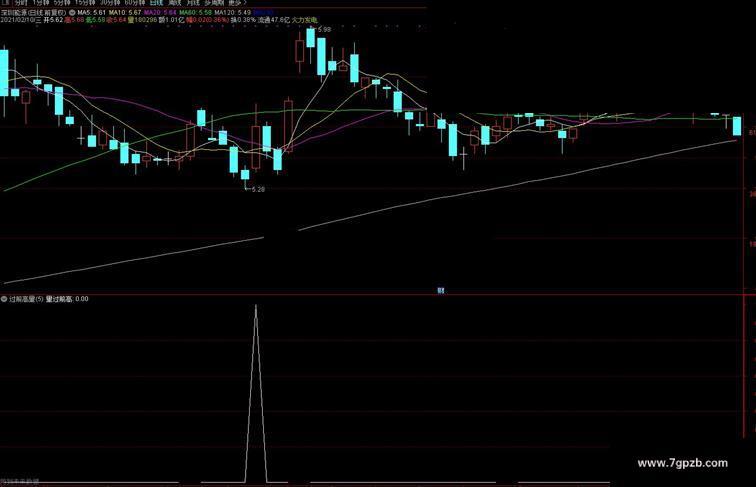Open the main chart indicator dropdown circle icon
756x487 pixels.
point(72,12)
